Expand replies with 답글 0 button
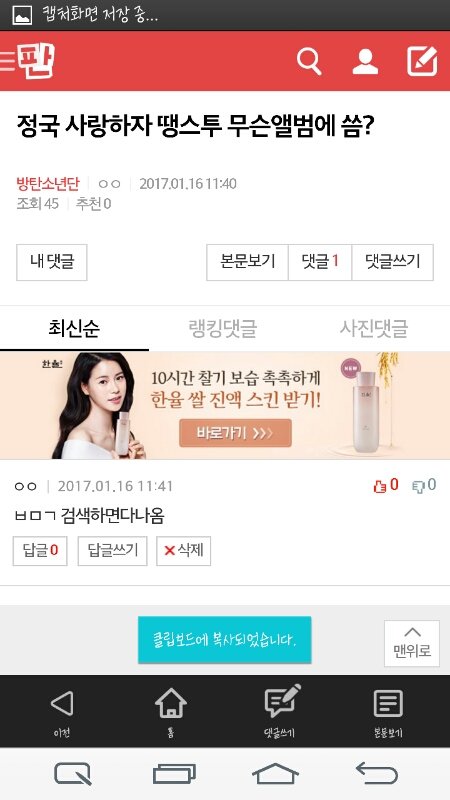Viewport: 450px width, 800px height. pyautogui.click(x=40, y=551)
